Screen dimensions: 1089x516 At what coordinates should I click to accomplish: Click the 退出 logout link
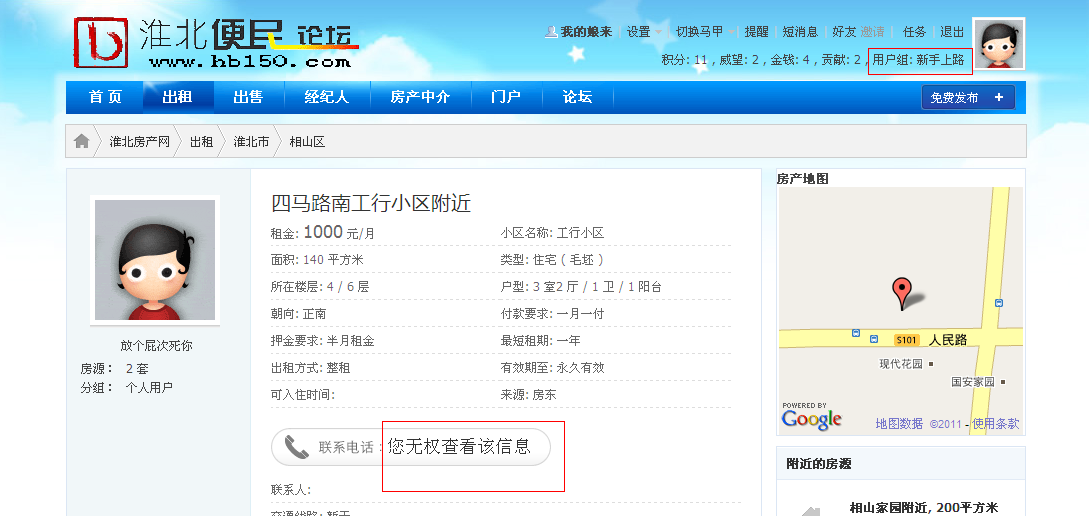click(952, 32)
